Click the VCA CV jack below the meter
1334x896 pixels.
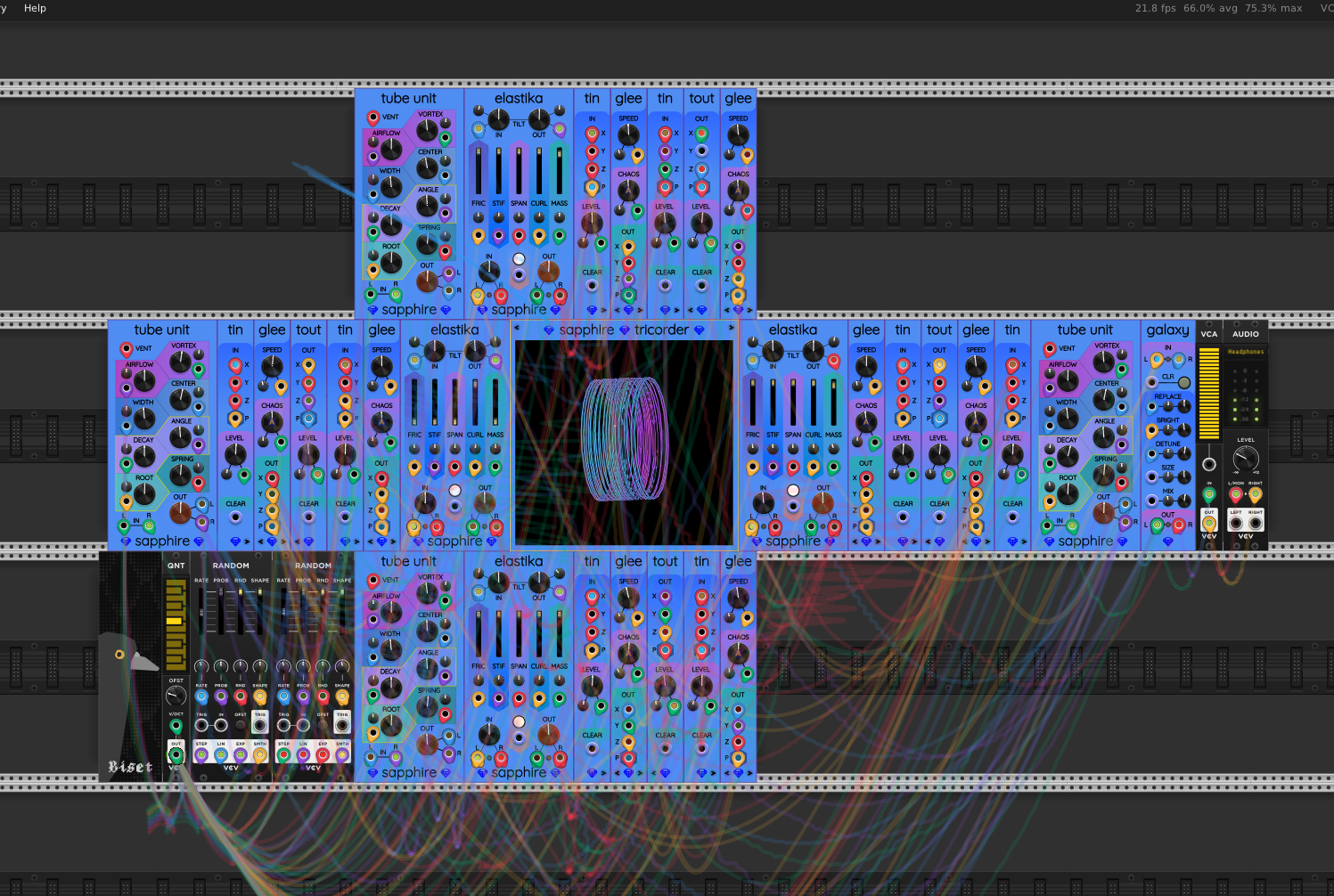(x=1209, y=464)
